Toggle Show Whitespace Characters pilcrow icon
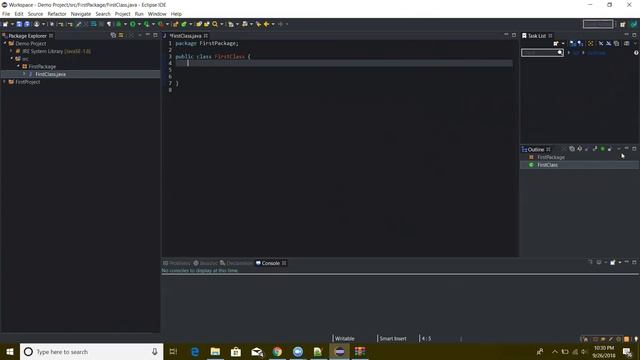Viewport: 640px width, 360px height. [109, 24]
